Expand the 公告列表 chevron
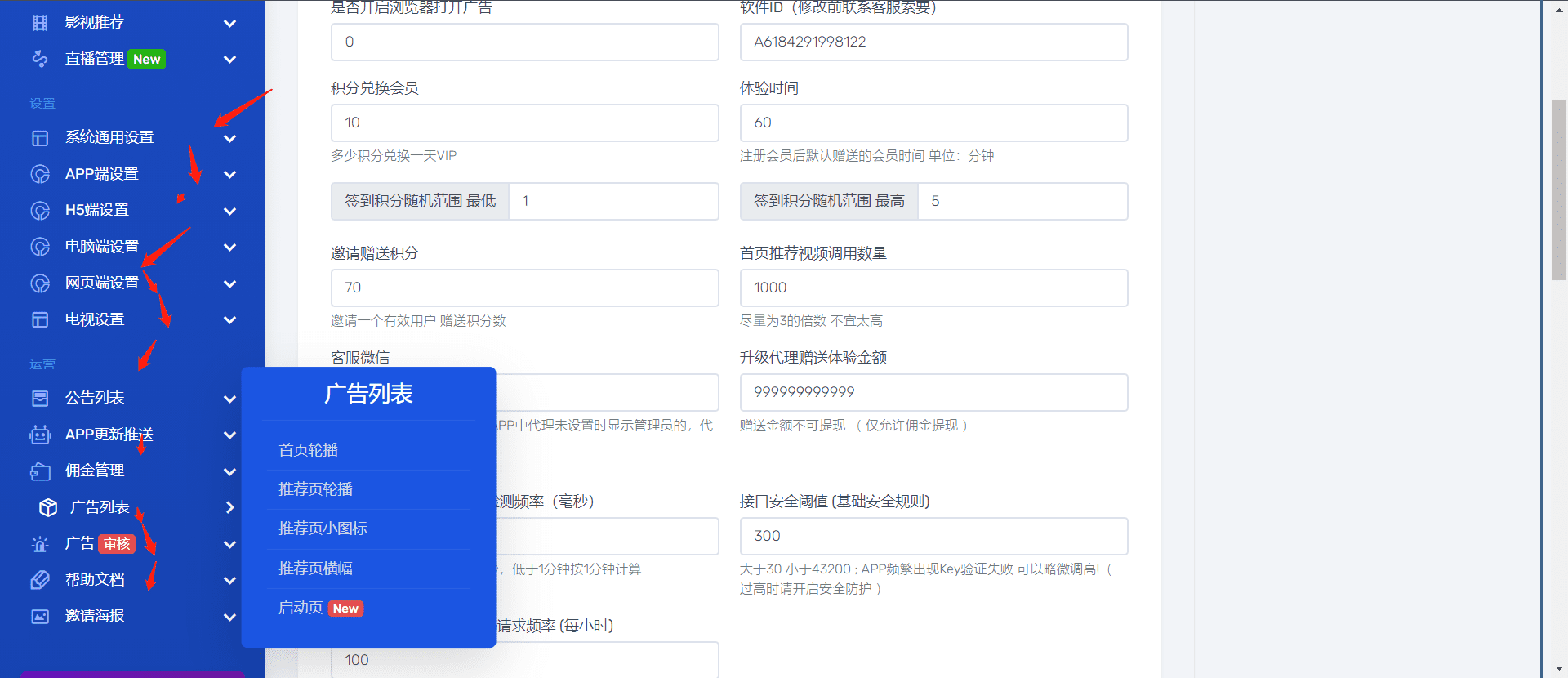The image size is (1568, 678). coord(229,399)
